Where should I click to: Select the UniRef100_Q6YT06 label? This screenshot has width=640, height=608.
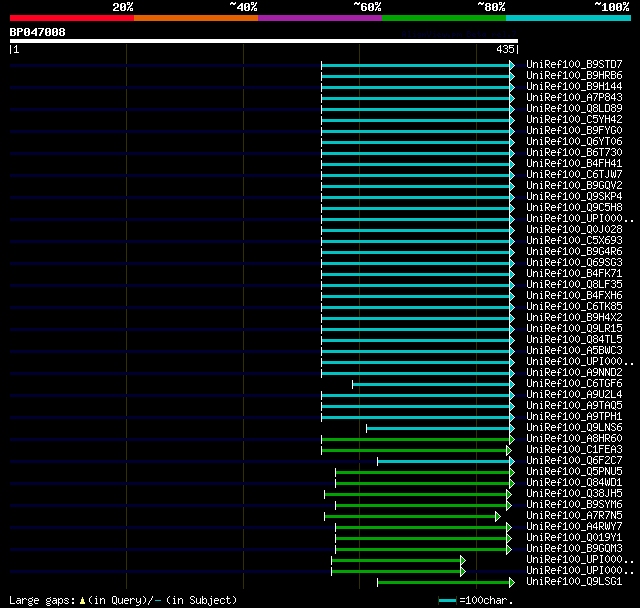point(574,142)
